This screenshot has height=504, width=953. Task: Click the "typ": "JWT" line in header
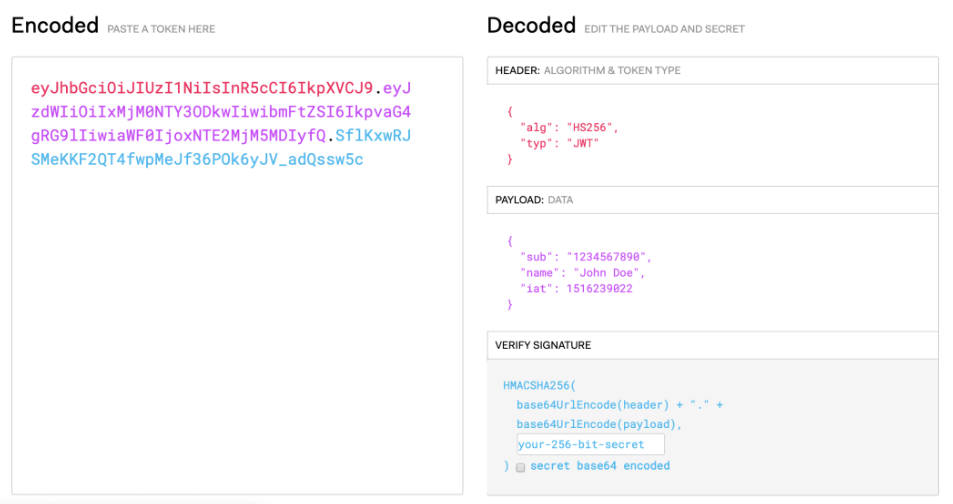click(559, 143)
